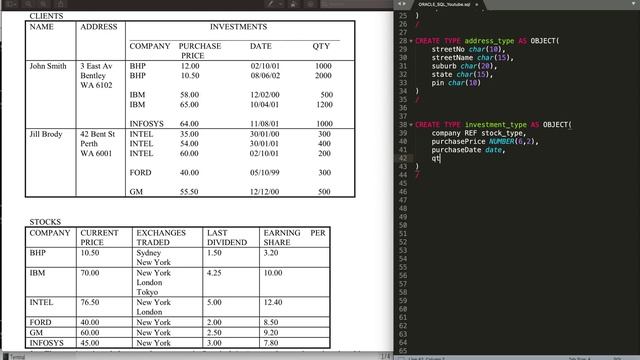640x360 pixels.
Task: Click 'Tokyo' in the IBM exchanges cell
Action: tap(147, 292)
